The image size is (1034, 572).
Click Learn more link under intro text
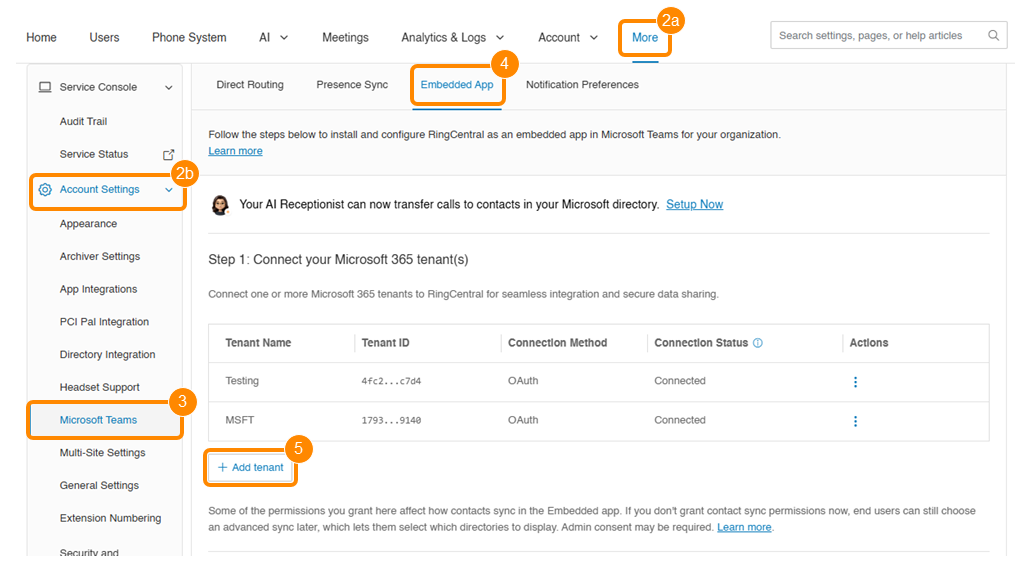point(235,151)
